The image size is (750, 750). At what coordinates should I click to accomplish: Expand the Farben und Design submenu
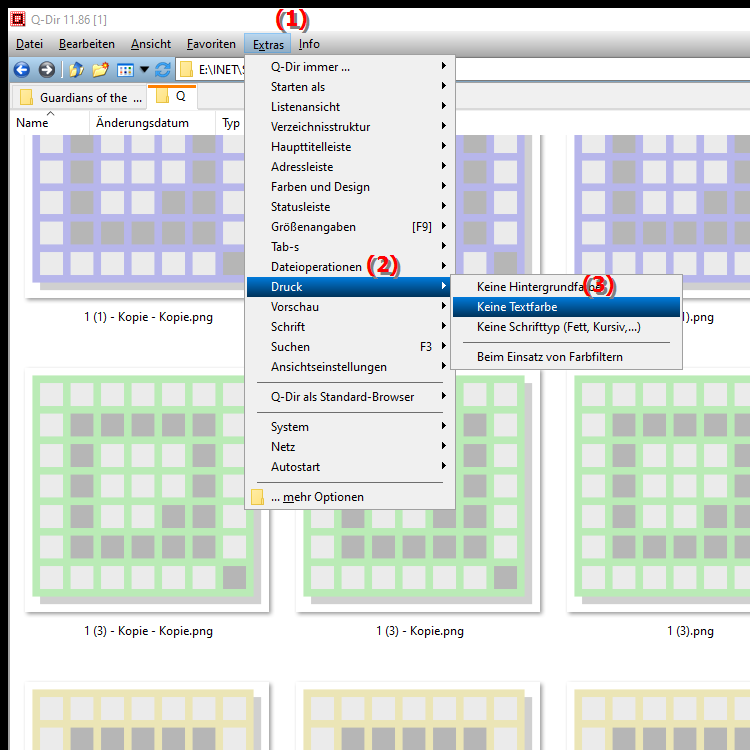pyautogui.click(x=349, y=187)
